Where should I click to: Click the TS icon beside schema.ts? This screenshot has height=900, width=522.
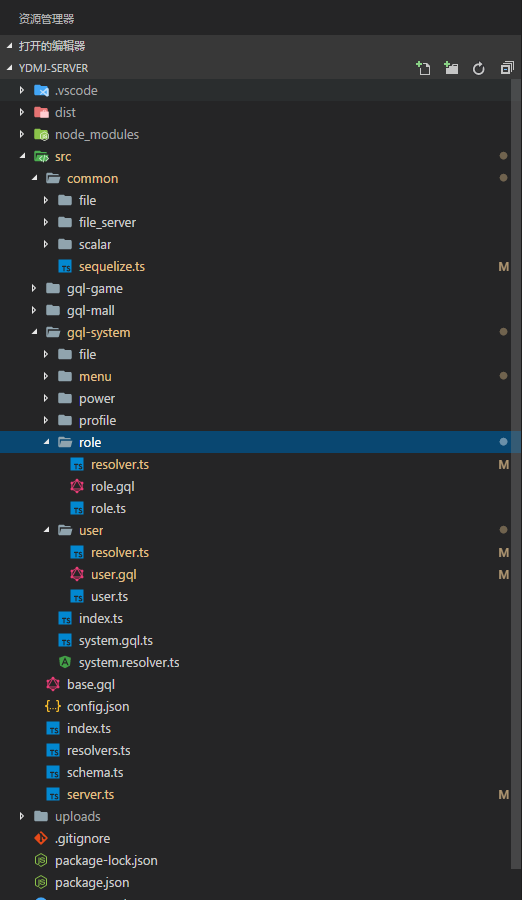pyautogui.click(x=53, y=773)
